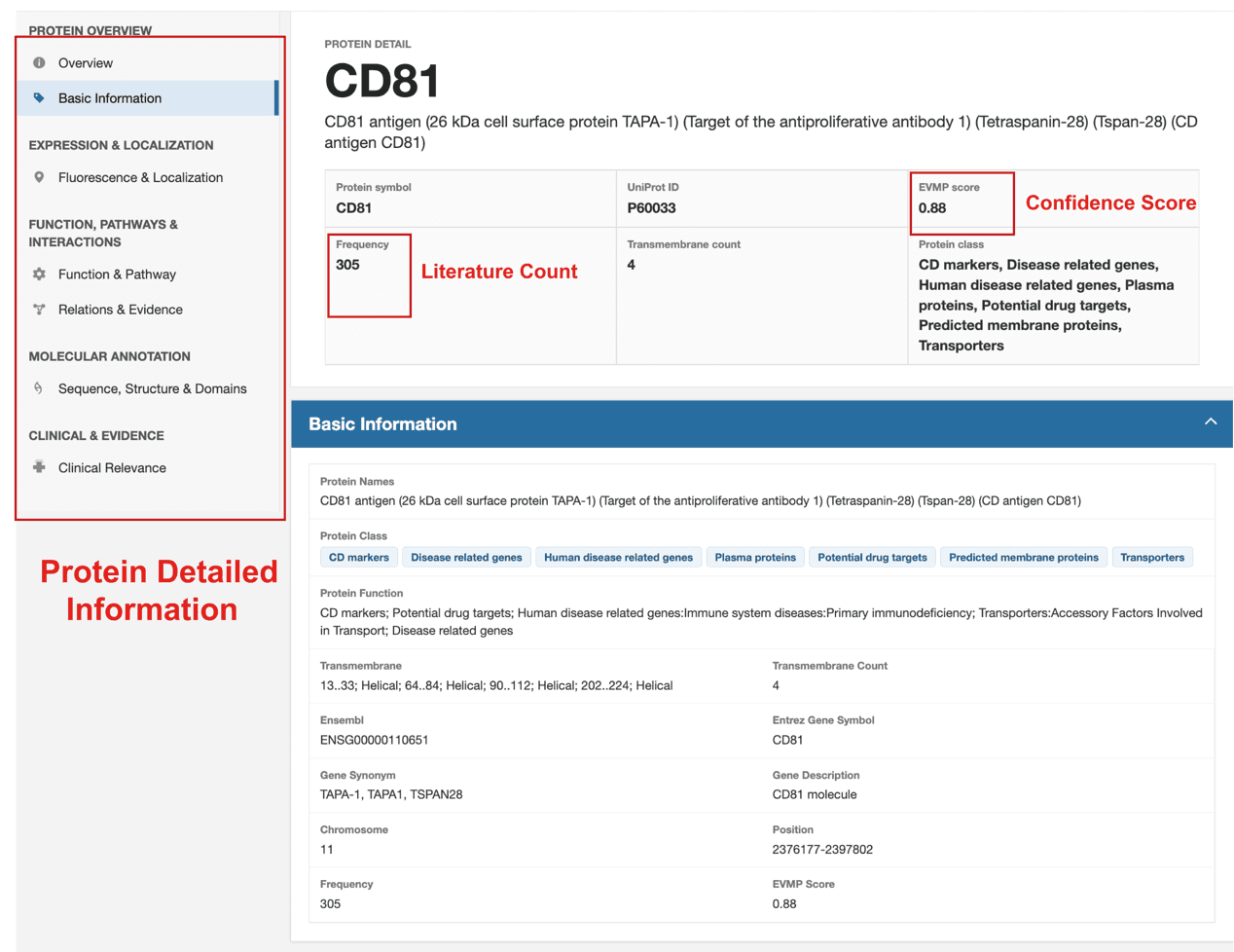Click the Protein symbol CD81 cell
The height and width of the screenshot is (952, 1234).
click(x=470, y=199)
